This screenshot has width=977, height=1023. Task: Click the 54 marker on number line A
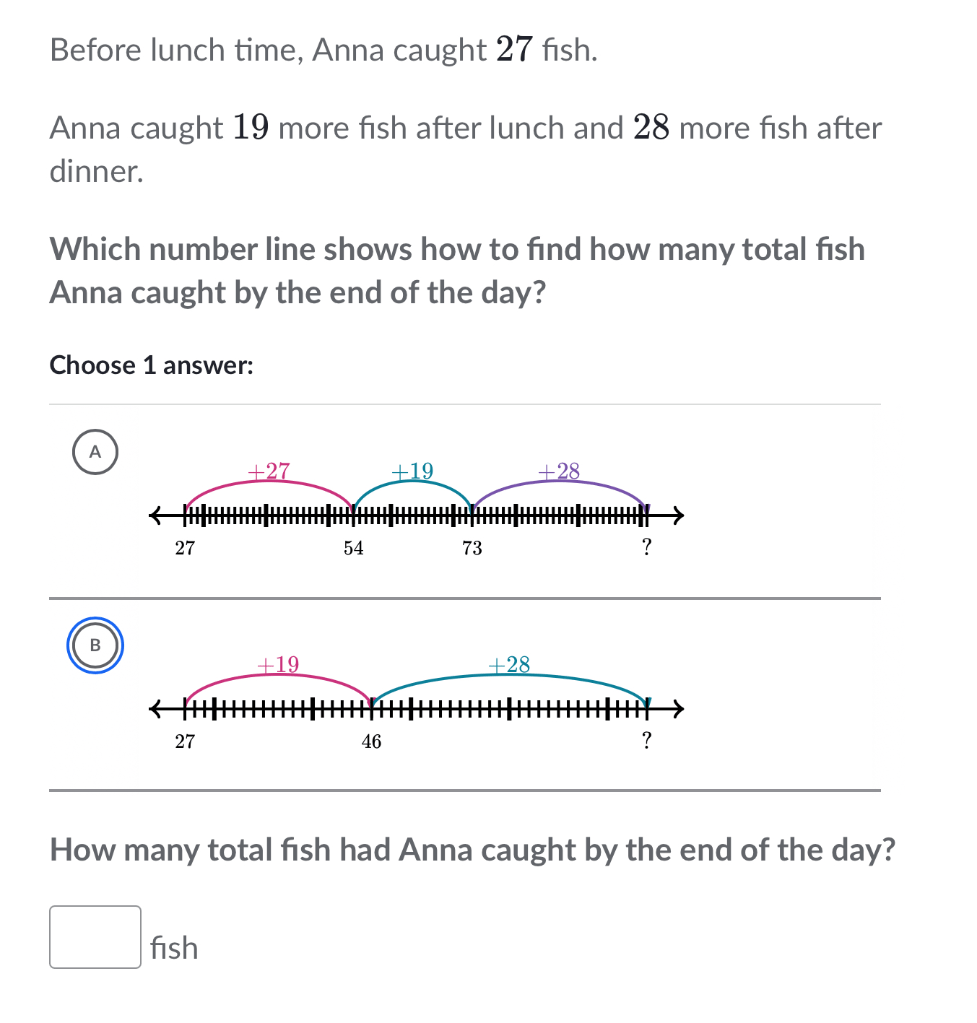(354, 548)
